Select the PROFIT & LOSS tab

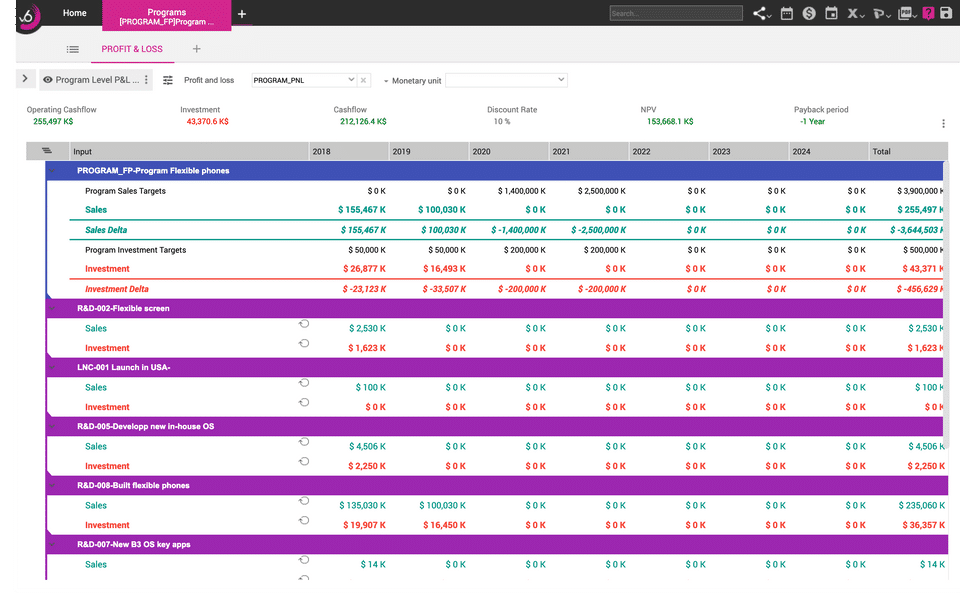point(132,48)
